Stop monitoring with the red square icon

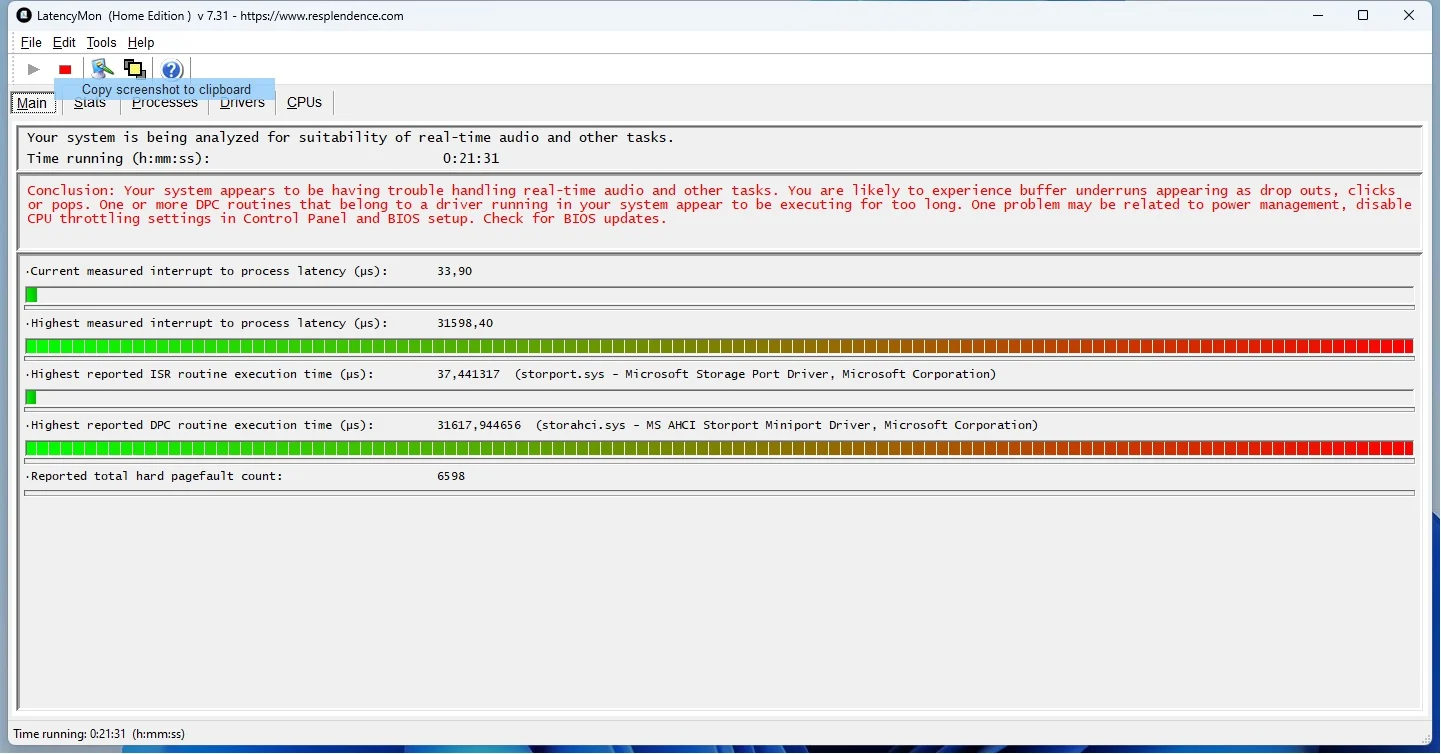(x=65, y=69)
